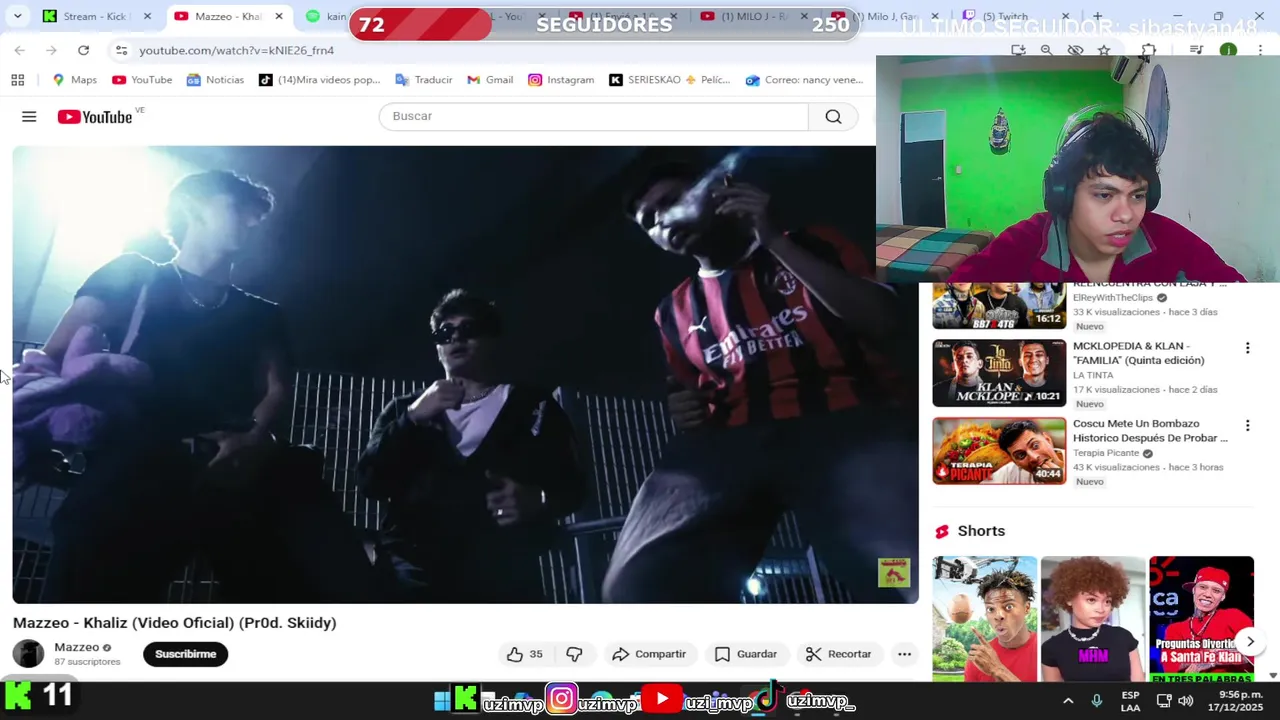Open the YouTube guide hamburger menu

pos(29,117)
